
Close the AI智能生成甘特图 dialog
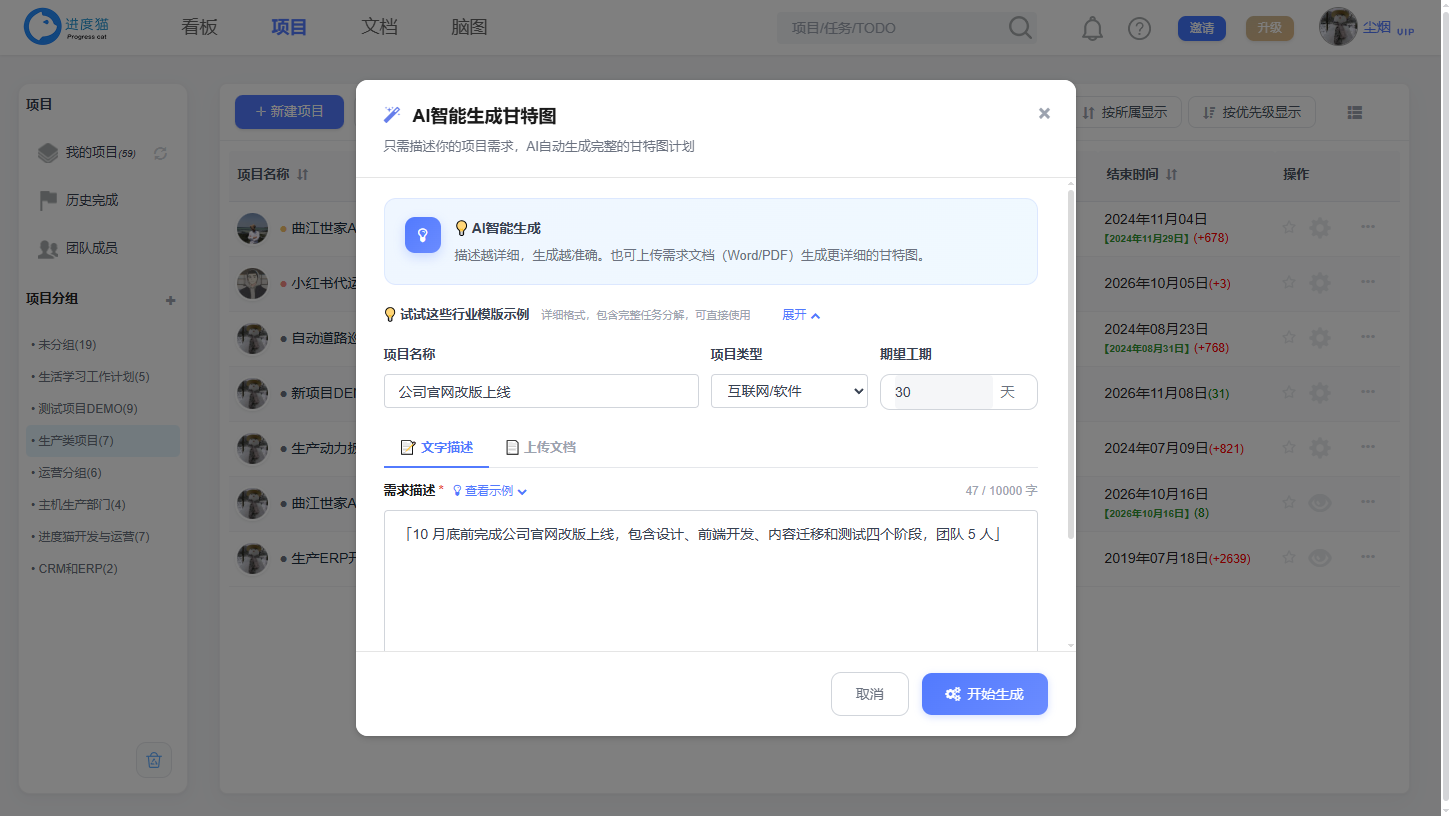click(1044, 114)
